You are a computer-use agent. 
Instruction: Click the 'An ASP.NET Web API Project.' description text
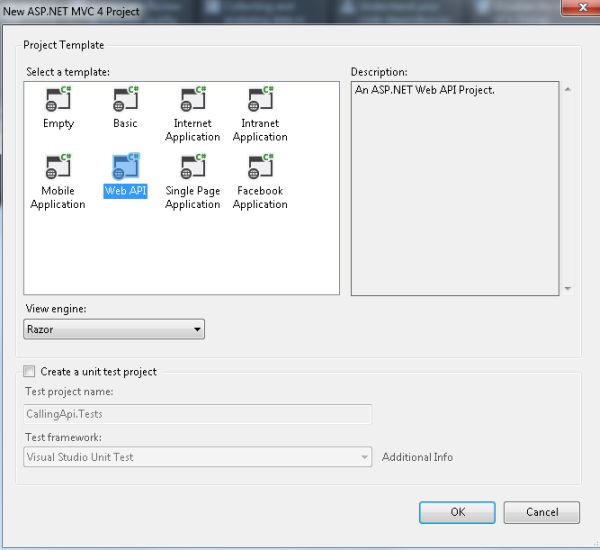425,90
